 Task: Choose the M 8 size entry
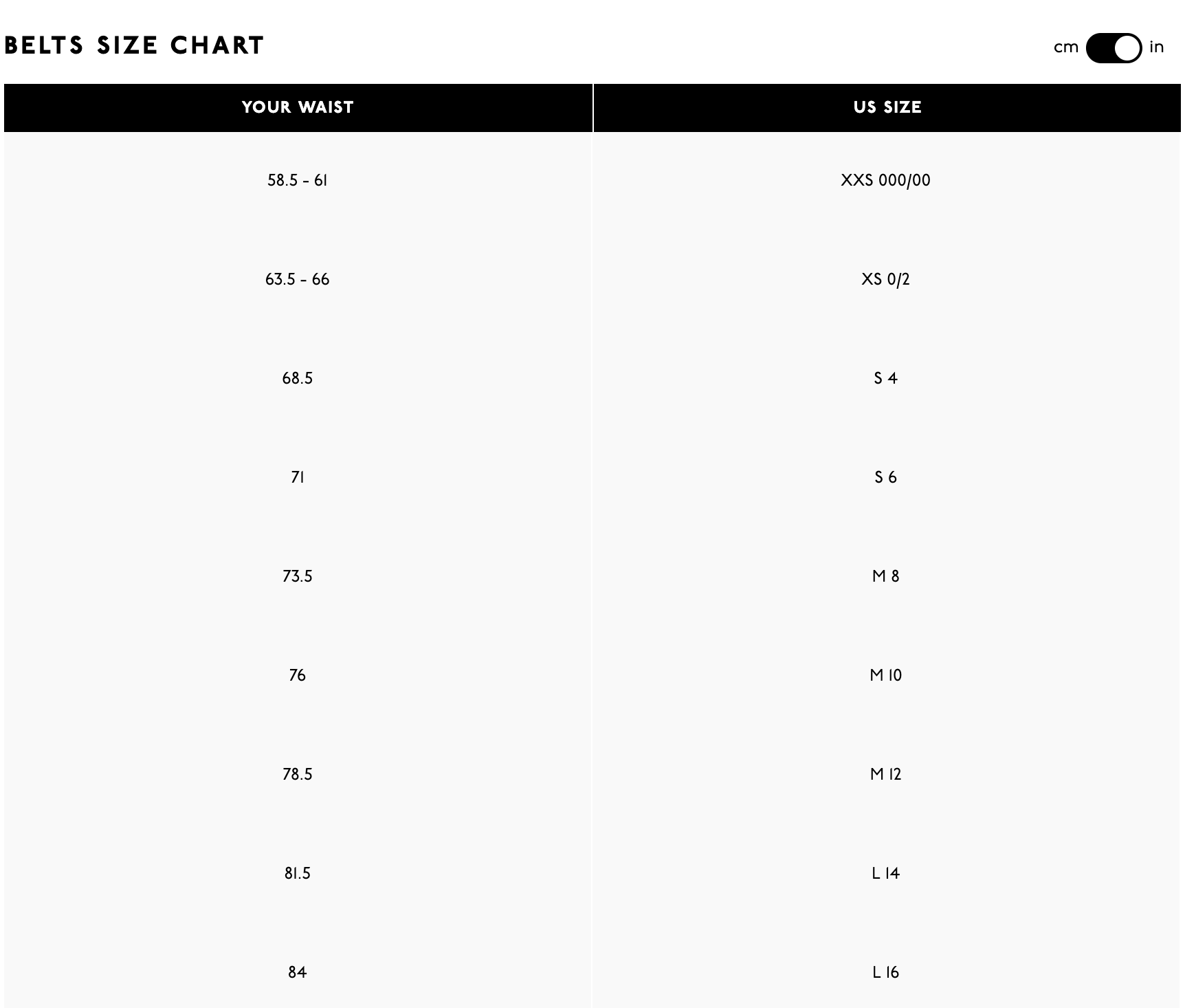[885, 576]
